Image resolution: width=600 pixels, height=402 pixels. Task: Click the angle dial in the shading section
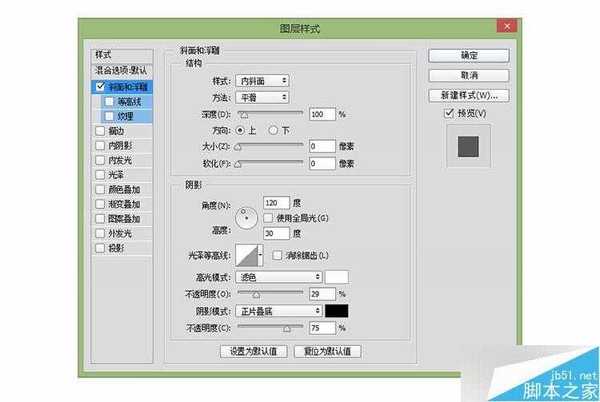(x=247, y=217)
